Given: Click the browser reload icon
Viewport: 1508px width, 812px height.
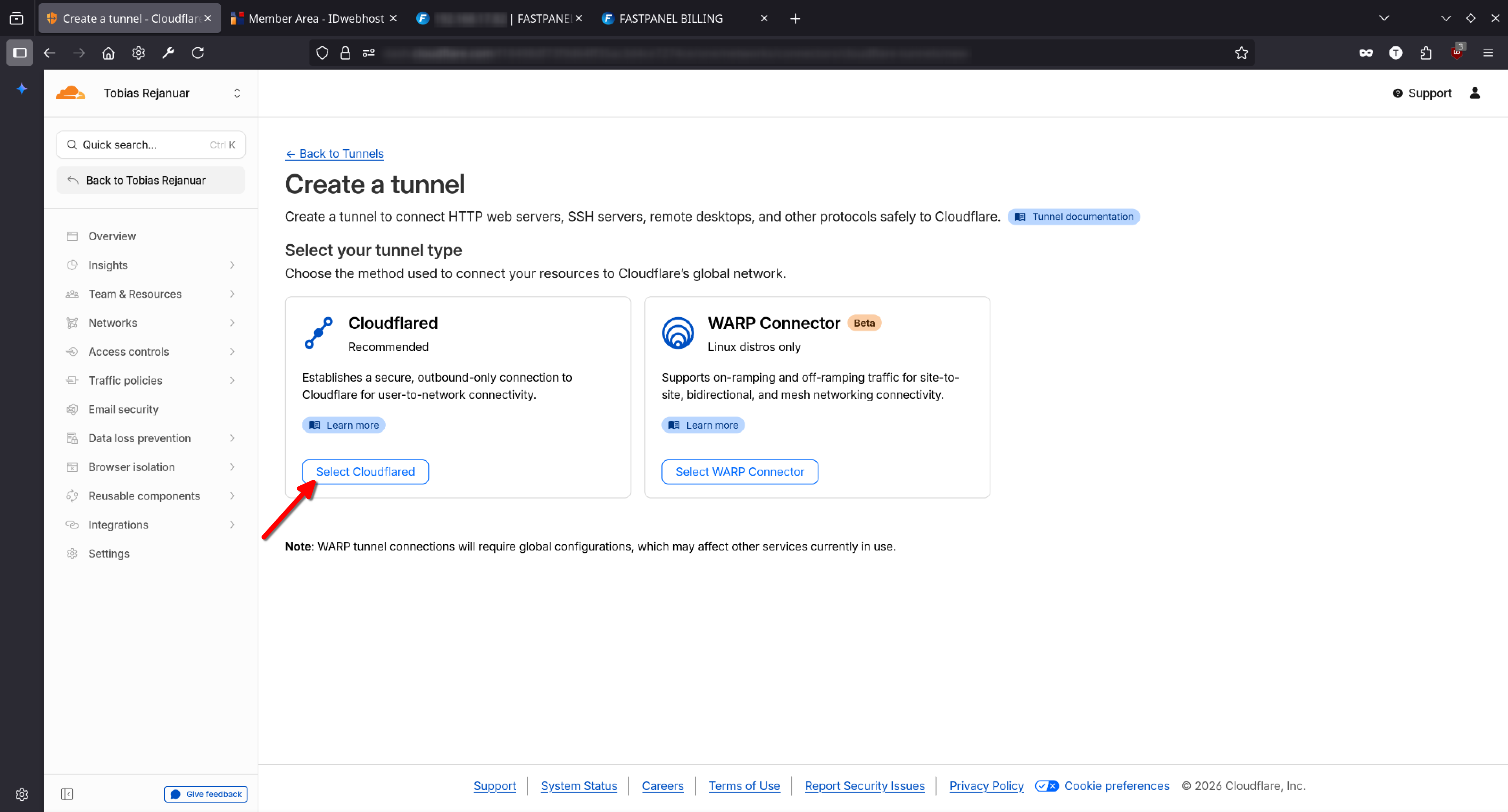Looking at the screenshot, I should coord(198,53).
